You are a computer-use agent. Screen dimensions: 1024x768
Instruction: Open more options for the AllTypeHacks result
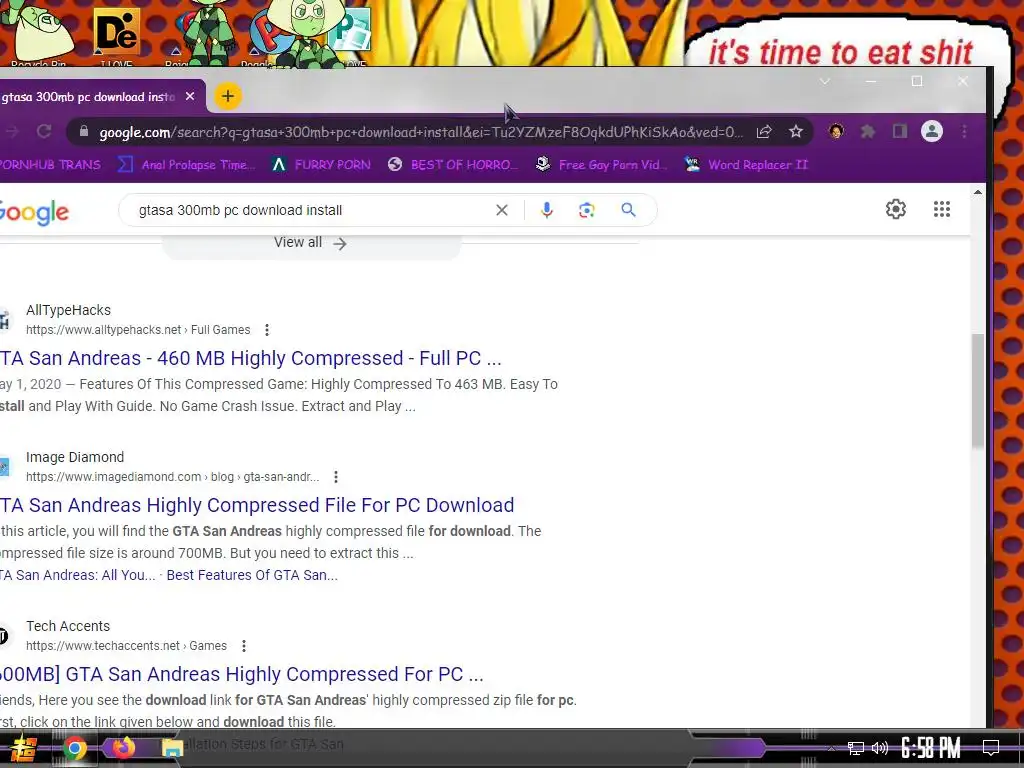click(266, 330)
